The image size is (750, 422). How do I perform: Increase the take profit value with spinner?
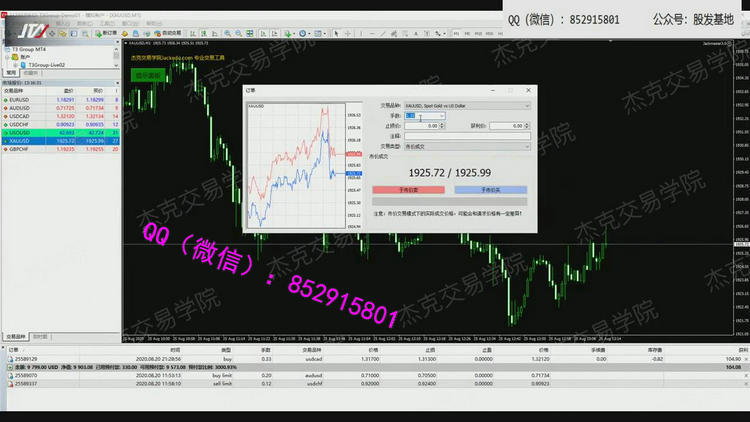click(x=528, y=125)
